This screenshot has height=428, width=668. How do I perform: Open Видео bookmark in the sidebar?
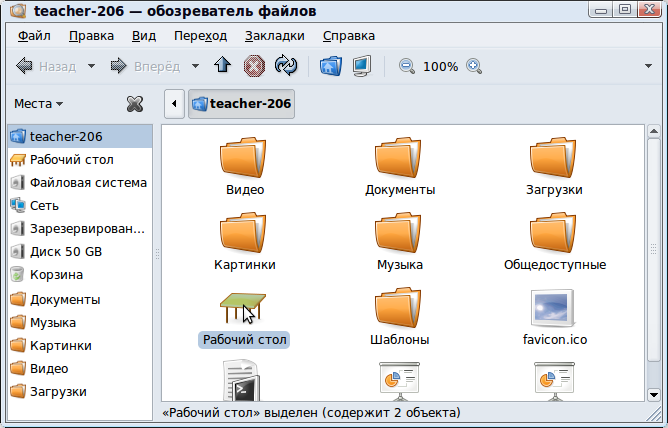pyautogui.click(x=80, y=368)
